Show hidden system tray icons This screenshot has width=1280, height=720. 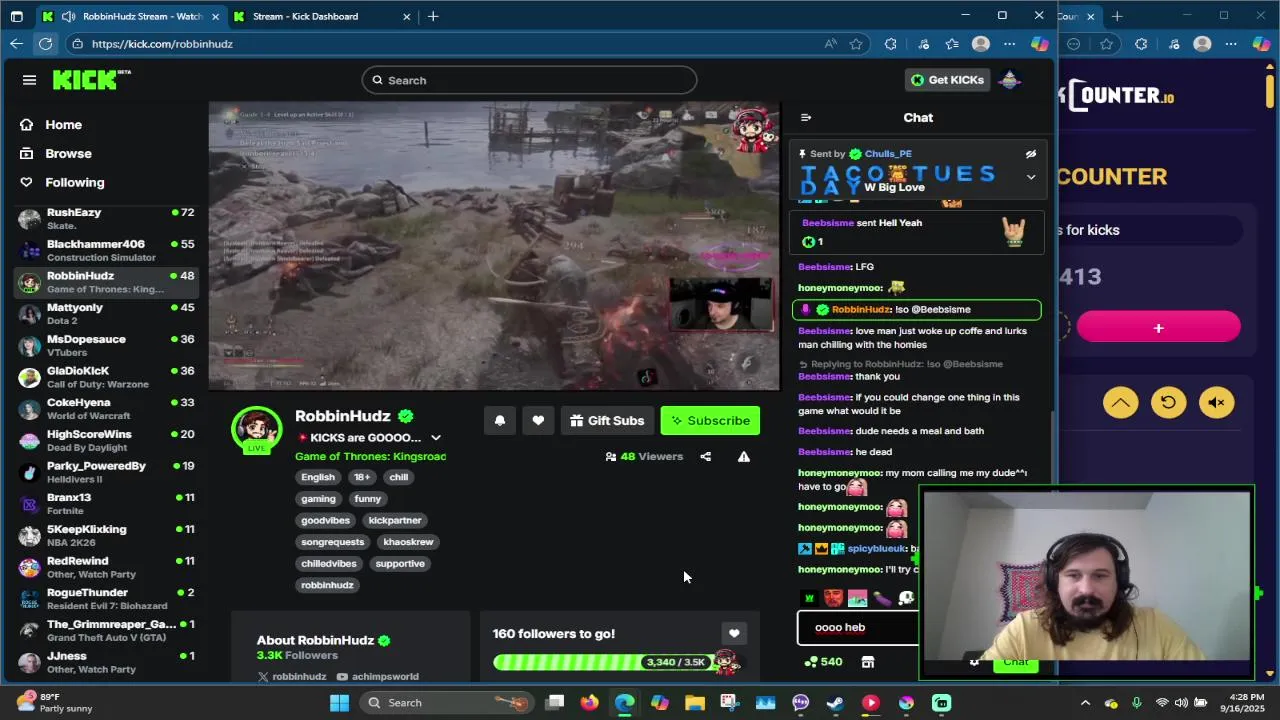(1085, 703)
